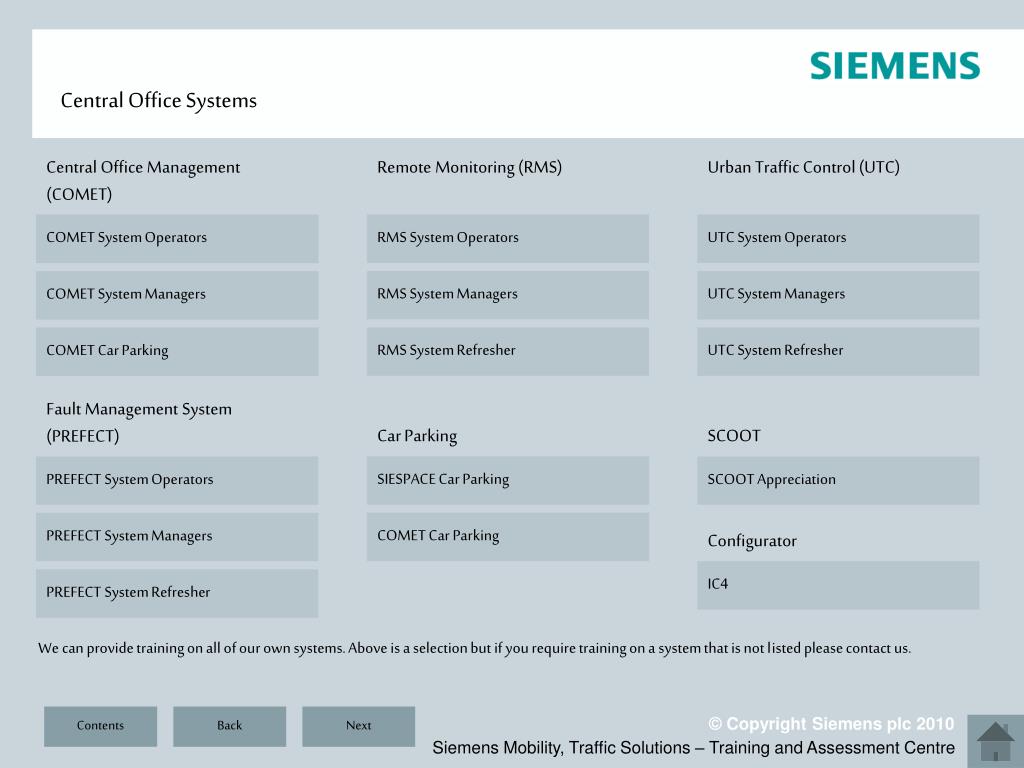Select RMS System Refresher
1024x768 pixels.
tap(507, 351)
